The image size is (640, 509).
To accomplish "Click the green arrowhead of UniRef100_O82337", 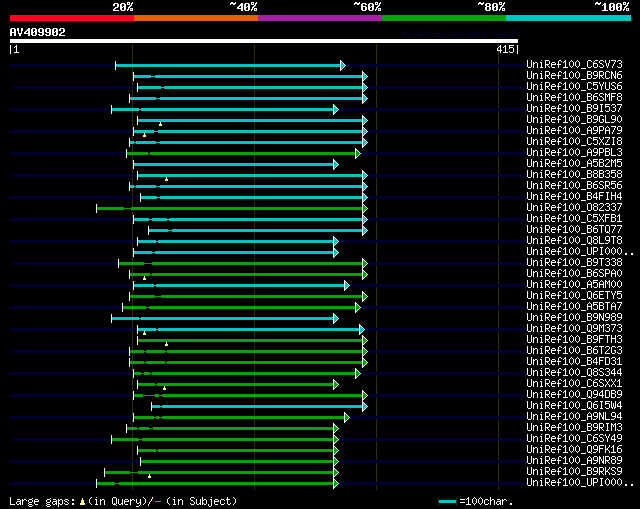I will point(365,209).
